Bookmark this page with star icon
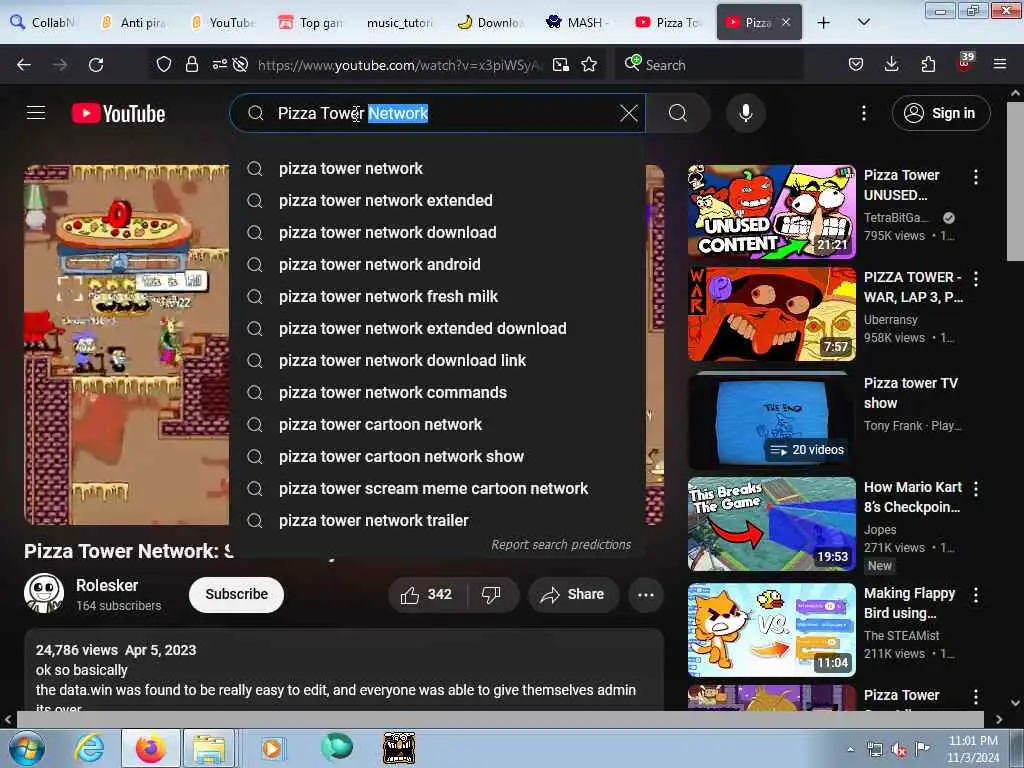Screen dimensions: 1024x768 tap(589, 65)
